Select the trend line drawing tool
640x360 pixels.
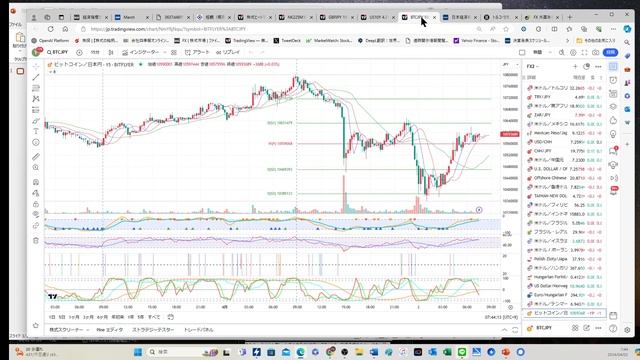pos(36,77)
